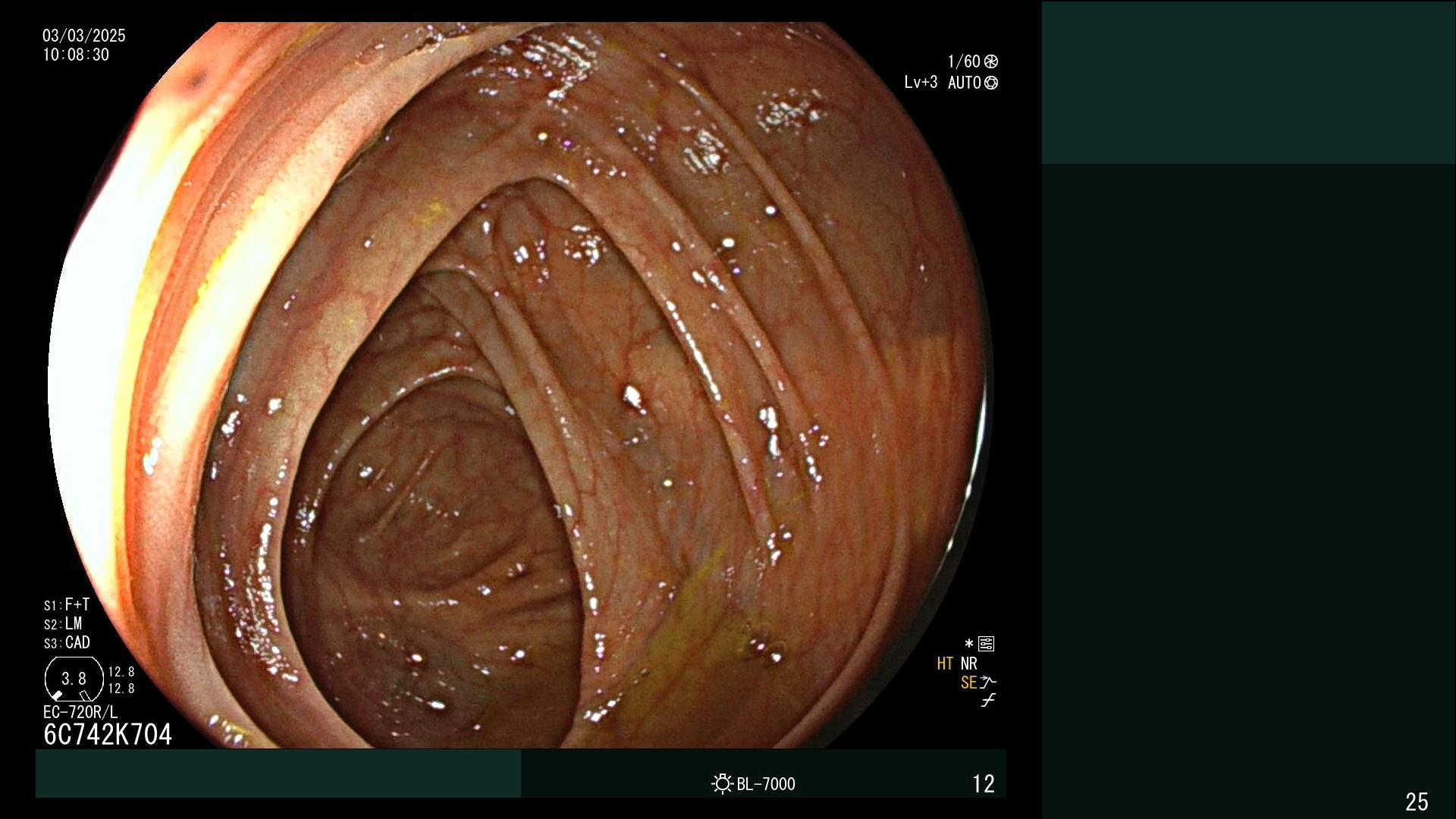Click the crossed tone curve icon
This screenshot has height=819, width=1456.
[x=988, y=701]
